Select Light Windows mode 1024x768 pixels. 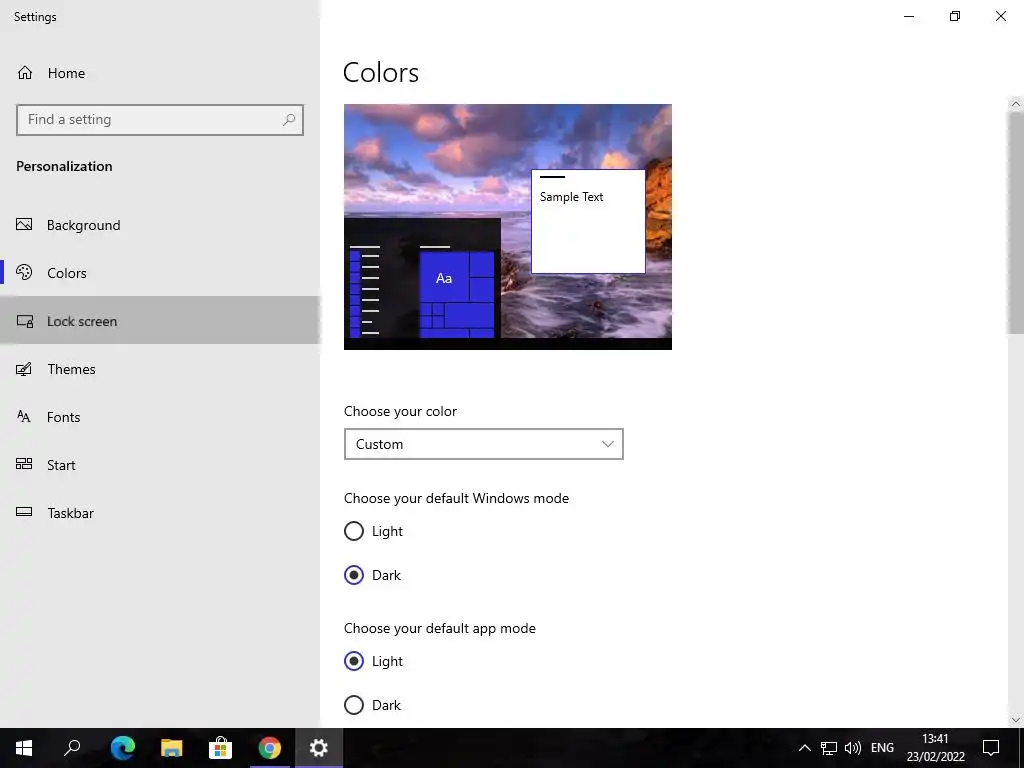tap(354, 531)
